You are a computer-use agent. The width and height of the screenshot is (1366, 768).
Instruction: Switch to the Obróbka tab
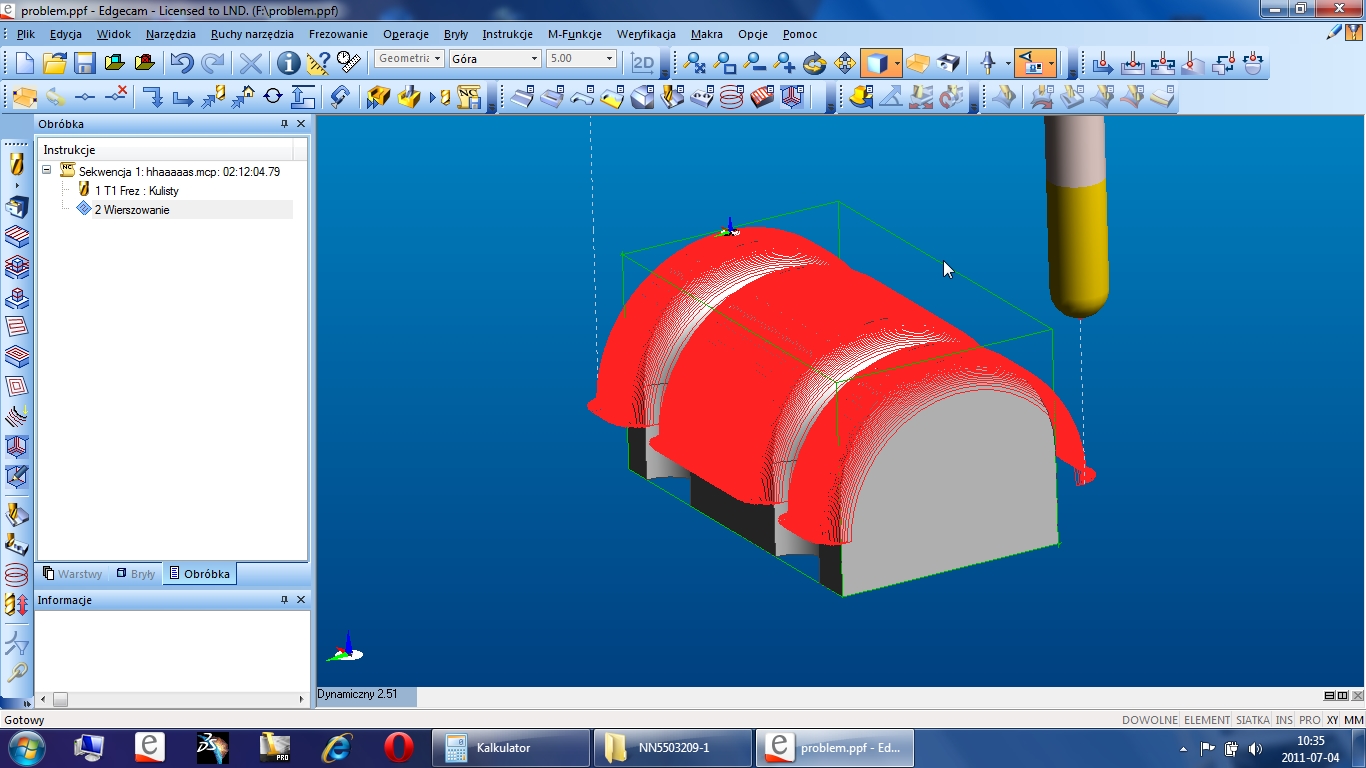200,574
